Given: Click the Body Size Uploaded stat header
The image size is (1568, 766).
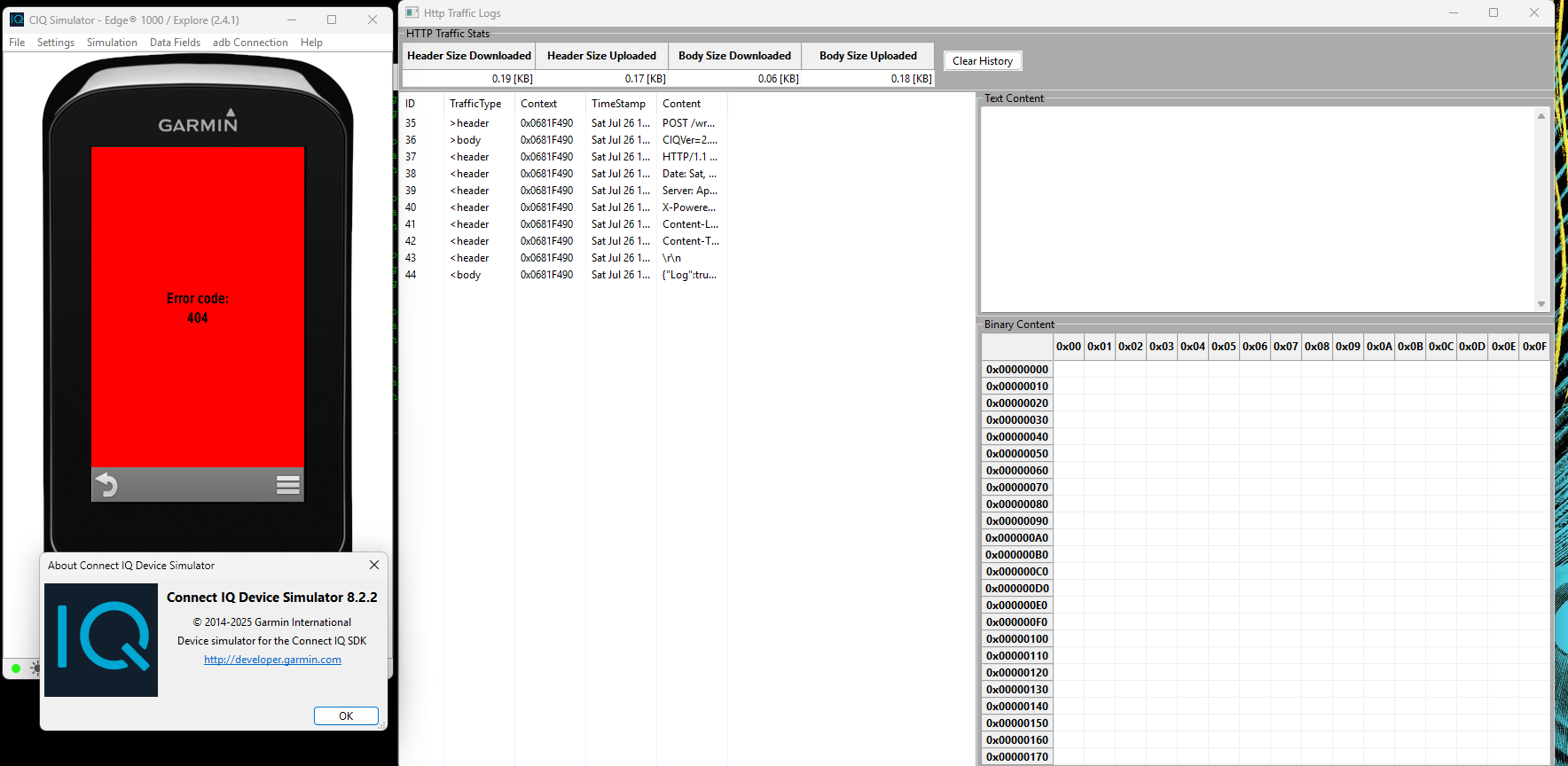Looking at the screenshot, I should 868,56.
